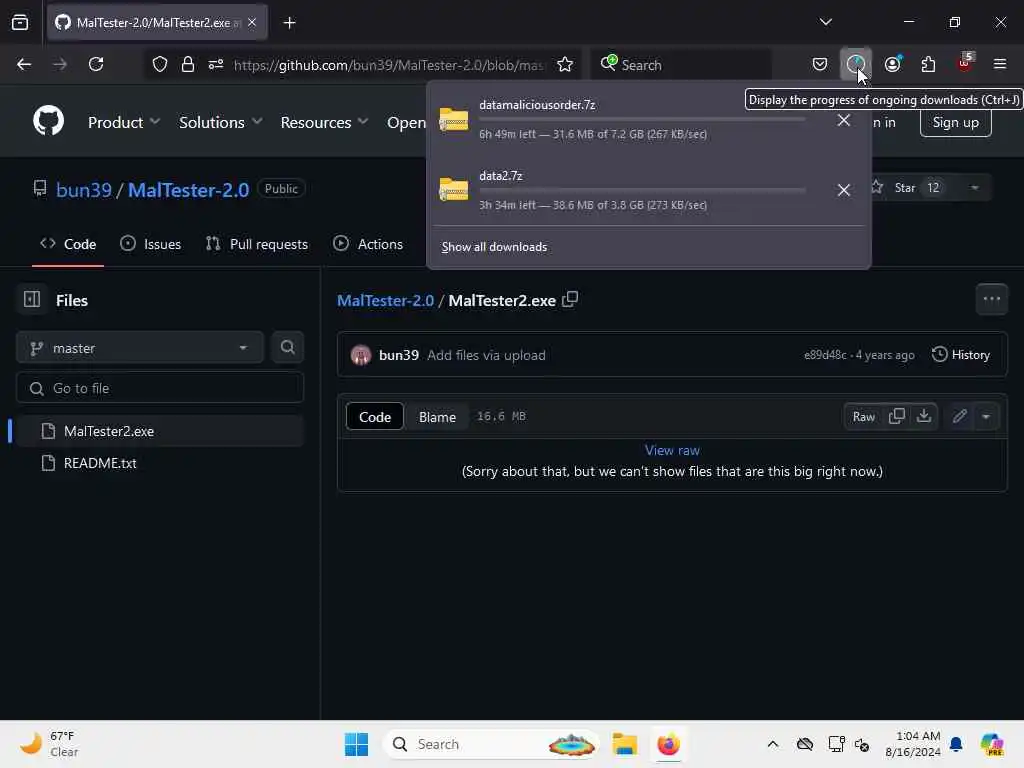The height and width of the screenshot is (768, 1024).
Task: Expand the Product menu
Action: coord(123,122)
